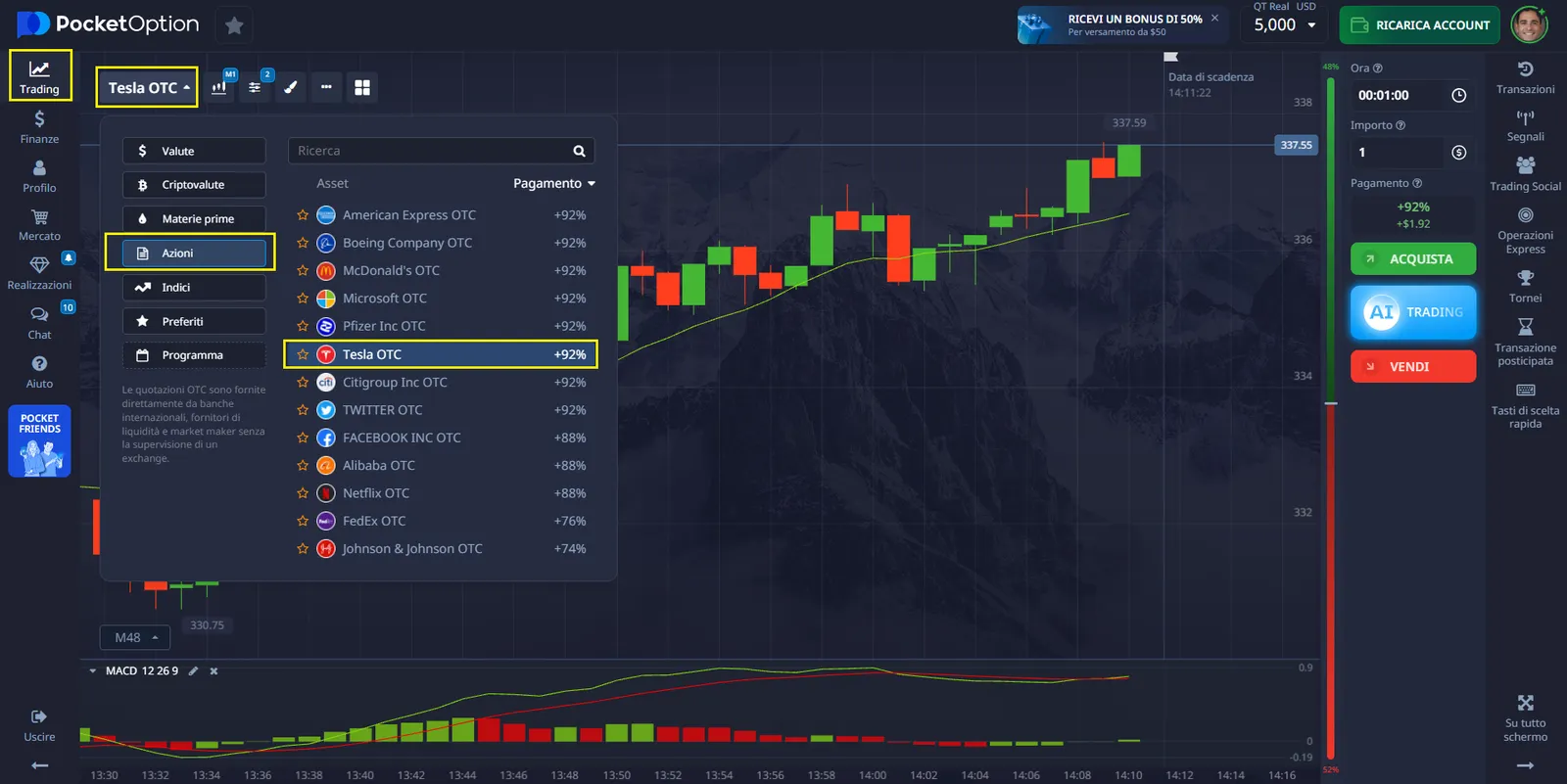Click the ACQUISTA buy button

(x=1412, y=259)
